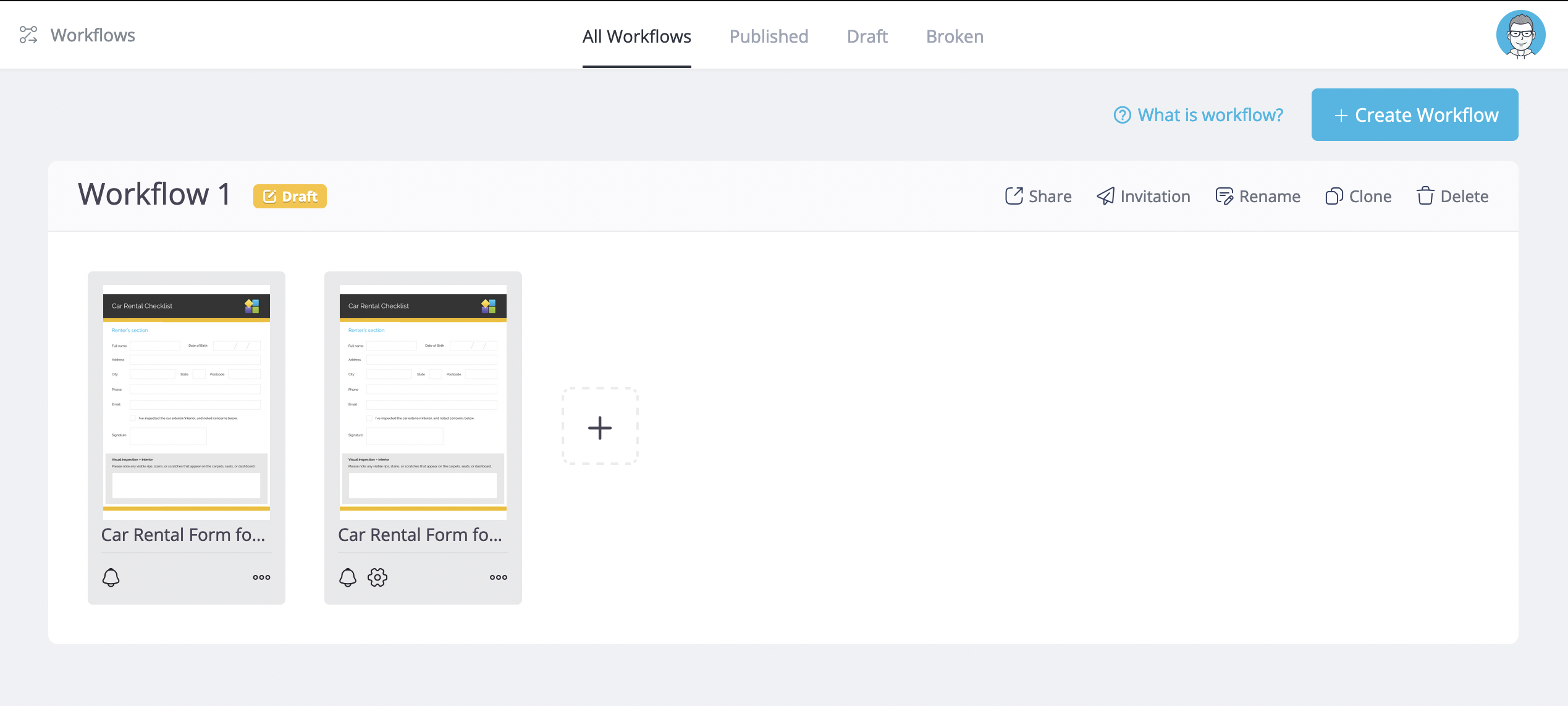Click the Workflows icon in header

28,35
